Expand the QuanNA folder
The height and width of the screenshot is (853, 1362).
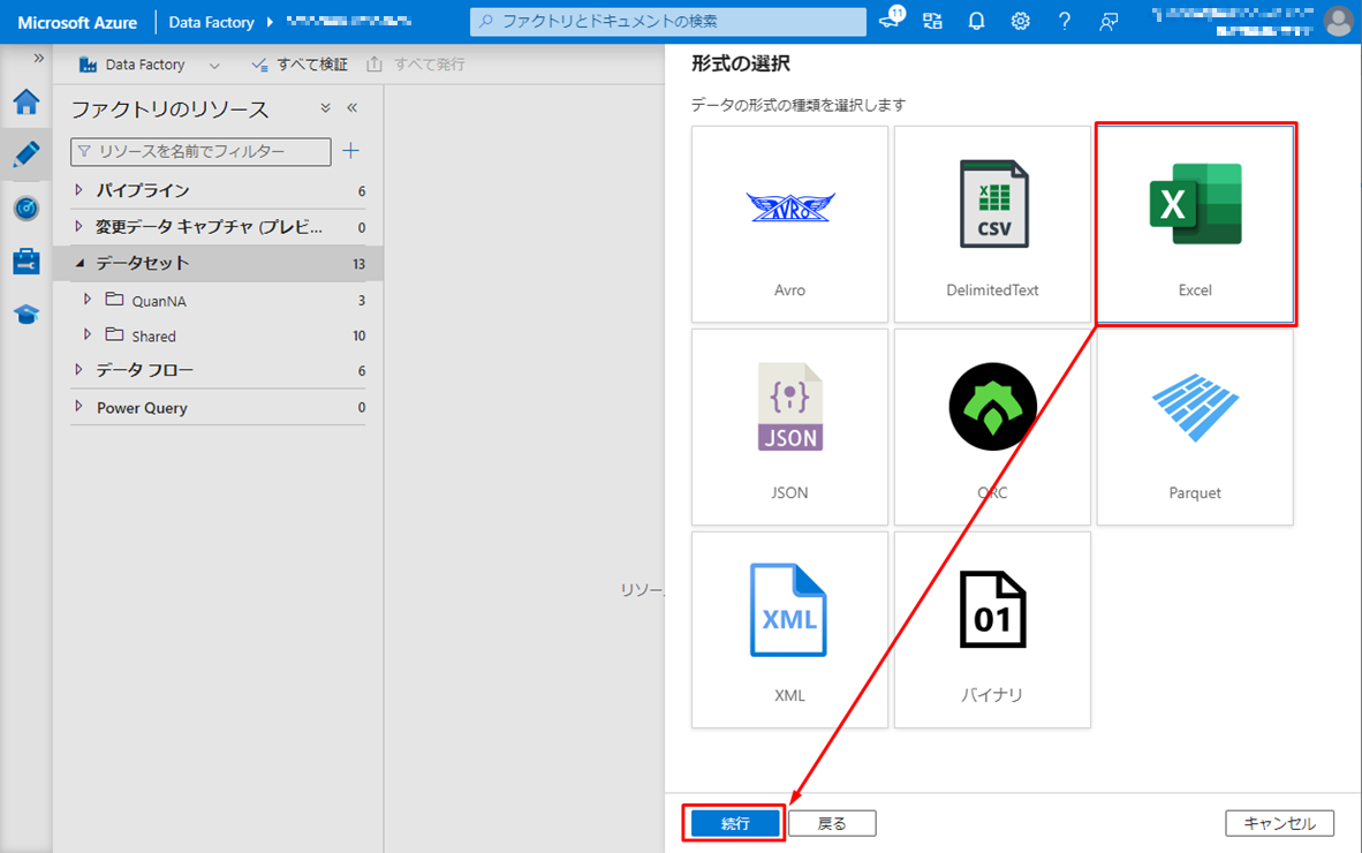point(88,300)
